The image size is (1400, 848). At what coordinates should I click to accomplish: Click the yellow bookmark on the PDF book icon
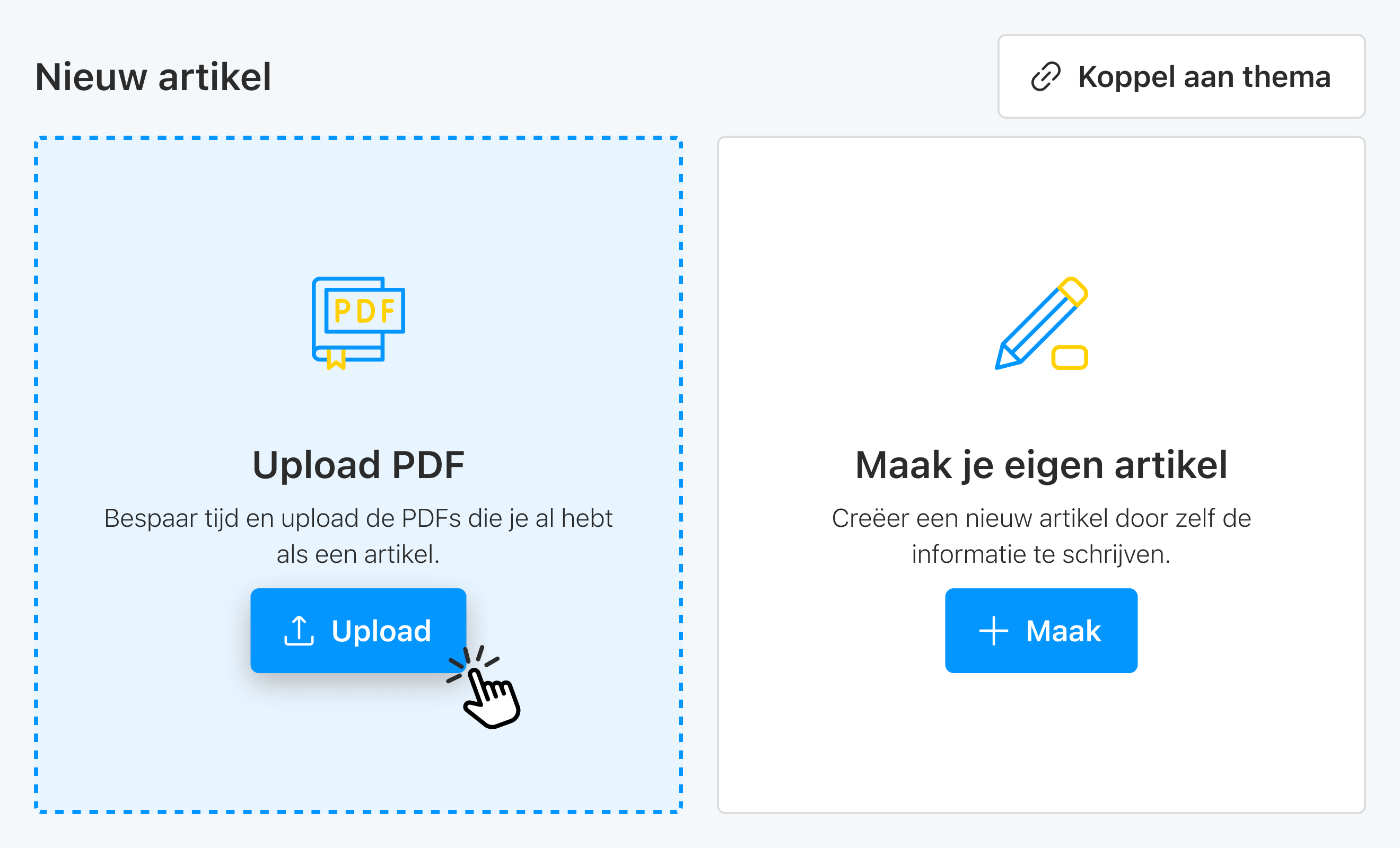[336, 358]
